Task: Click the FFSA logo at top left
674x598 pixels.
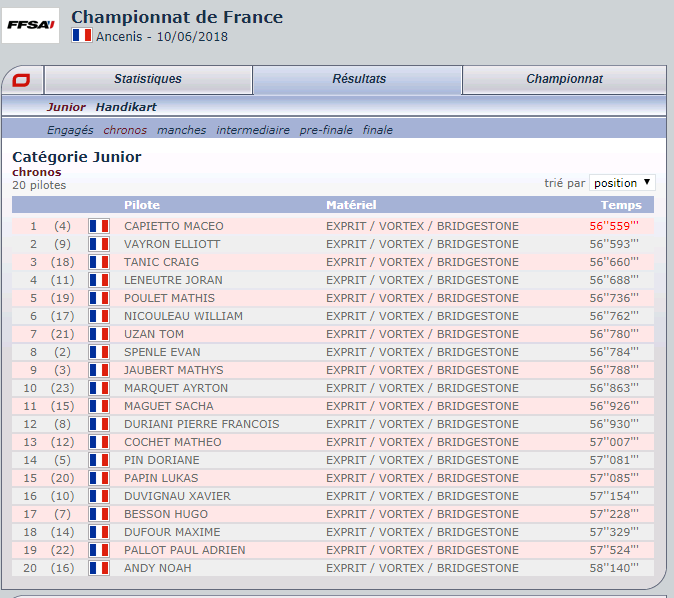Action: 30,25
